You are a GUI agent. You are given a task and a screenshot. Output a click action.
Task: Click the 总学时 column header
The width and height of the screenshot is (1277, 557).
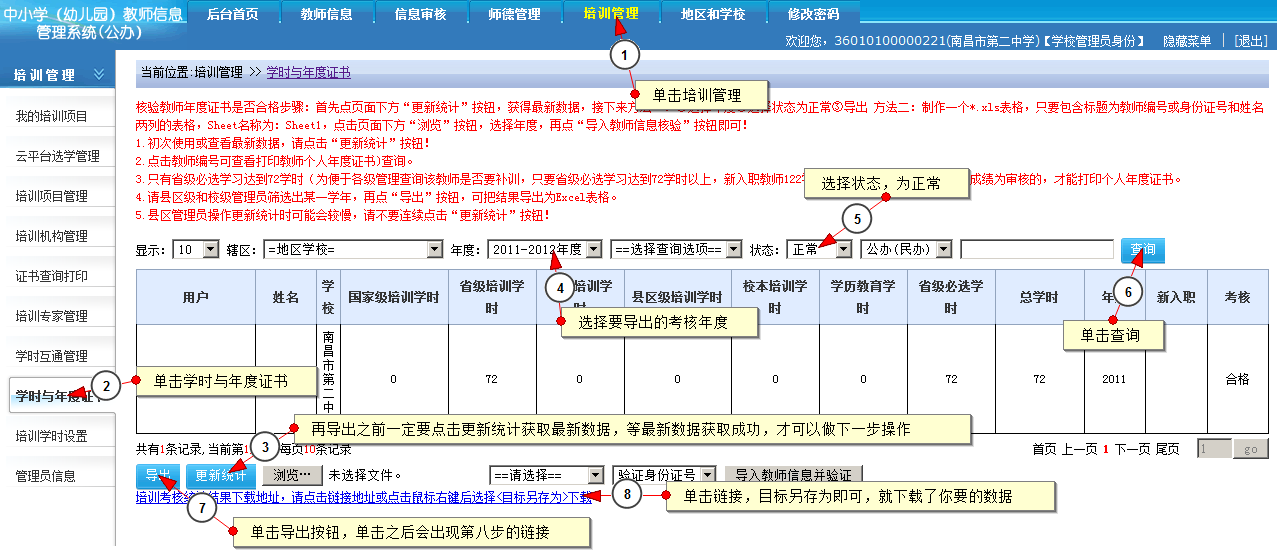coord(1040,296)
